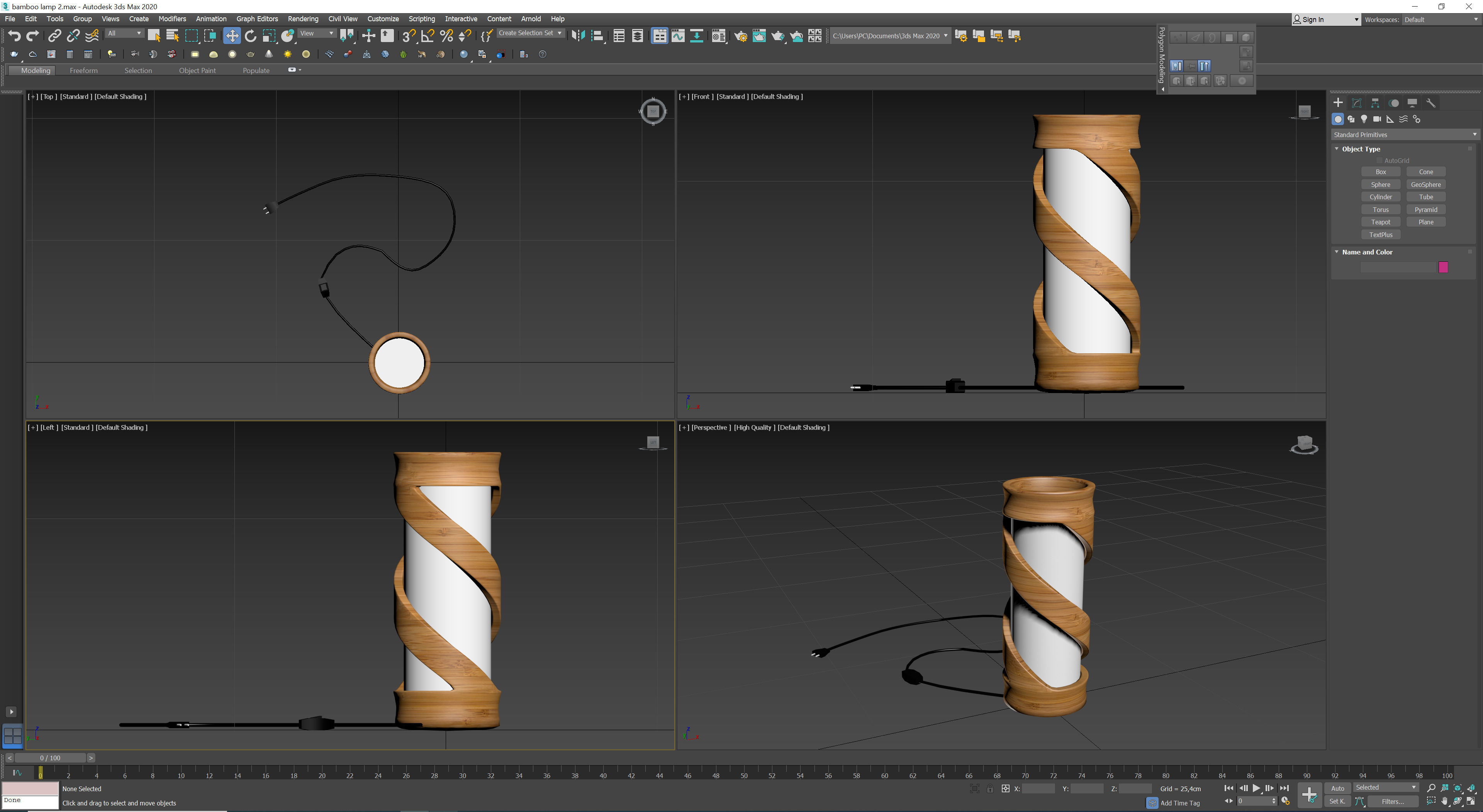Screen dimensions: 1483x812
Task: Toggle the Scene Explorer icon
Action: click(619, 36)
